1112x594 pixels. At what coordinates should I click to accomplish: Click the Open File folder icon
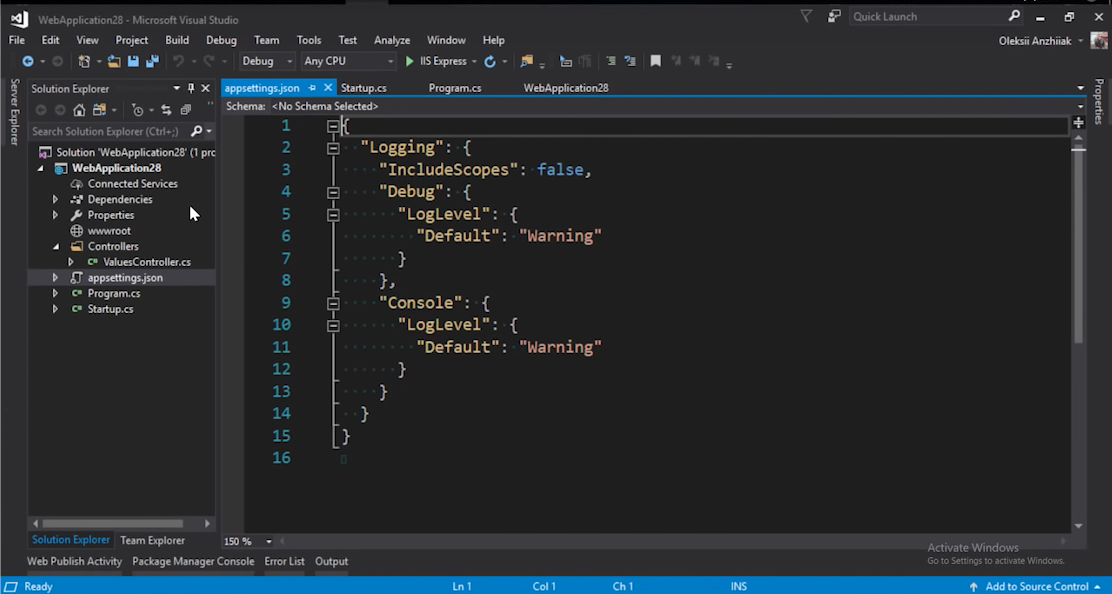(x=113, y=62)
